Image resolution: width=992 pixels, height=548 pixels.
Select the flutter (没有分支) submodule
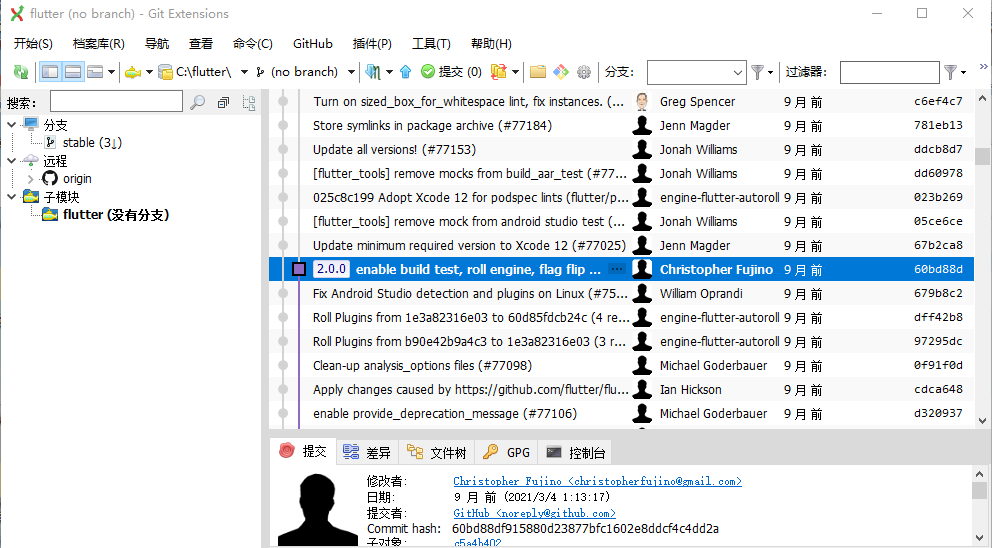click(x=116, y=215)
